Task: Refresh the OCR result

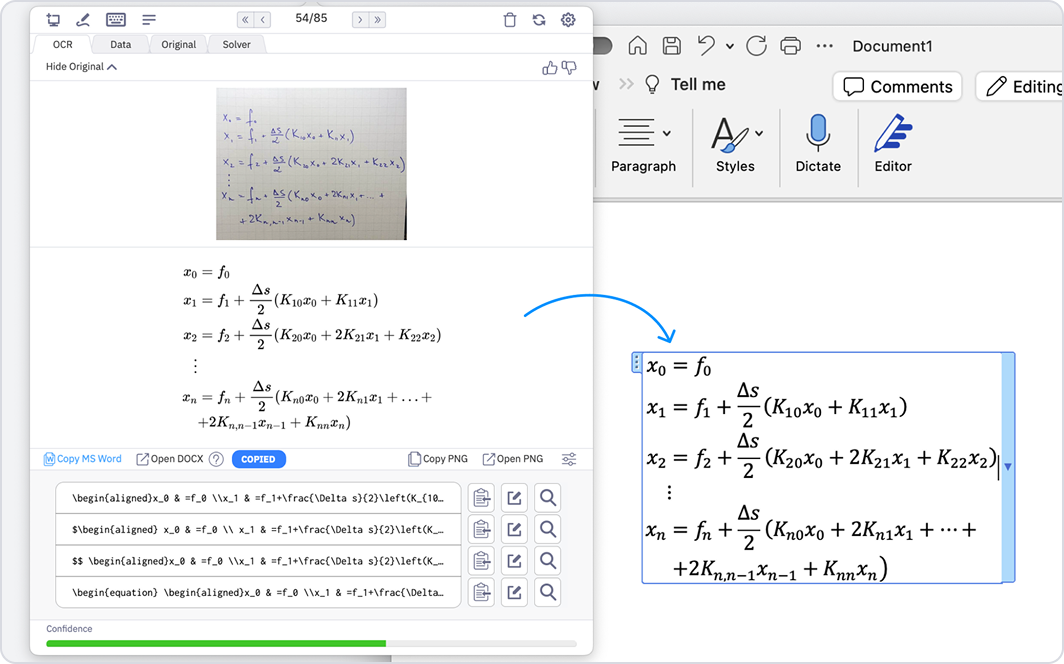Action: [x=539, y=20]
